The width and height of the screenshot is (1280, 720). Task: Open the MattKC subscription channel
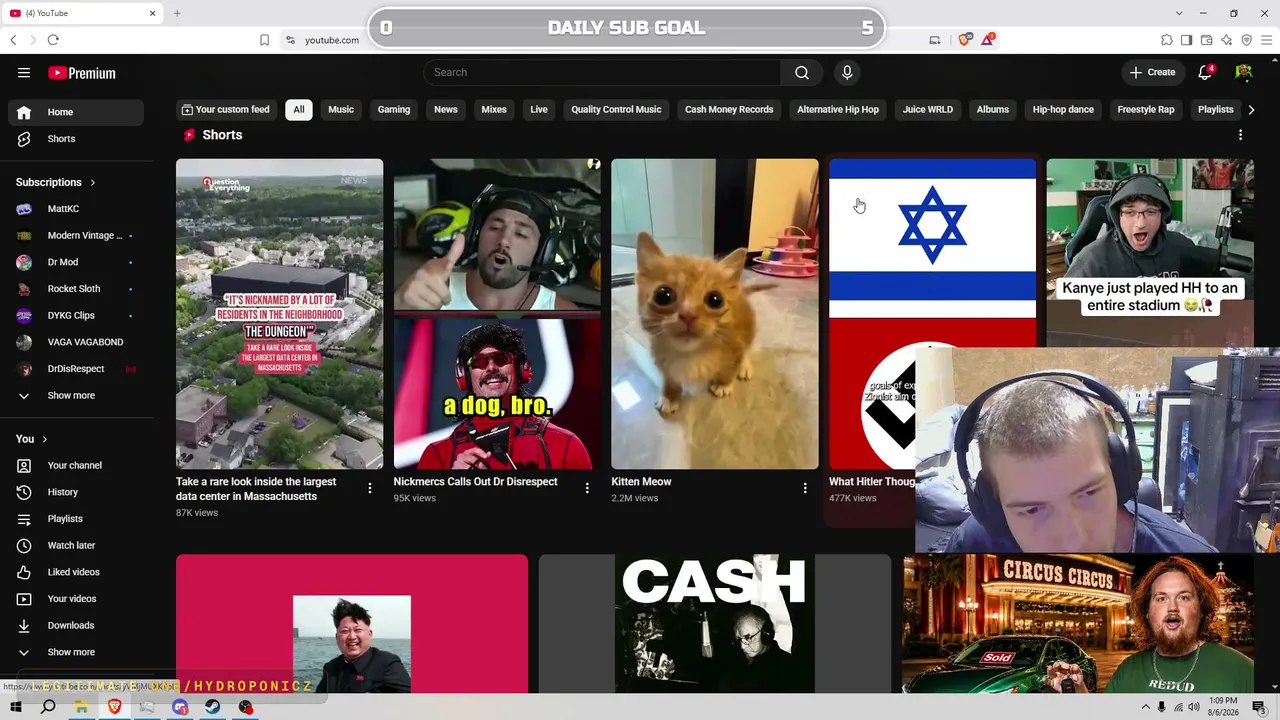click(78, 209)
